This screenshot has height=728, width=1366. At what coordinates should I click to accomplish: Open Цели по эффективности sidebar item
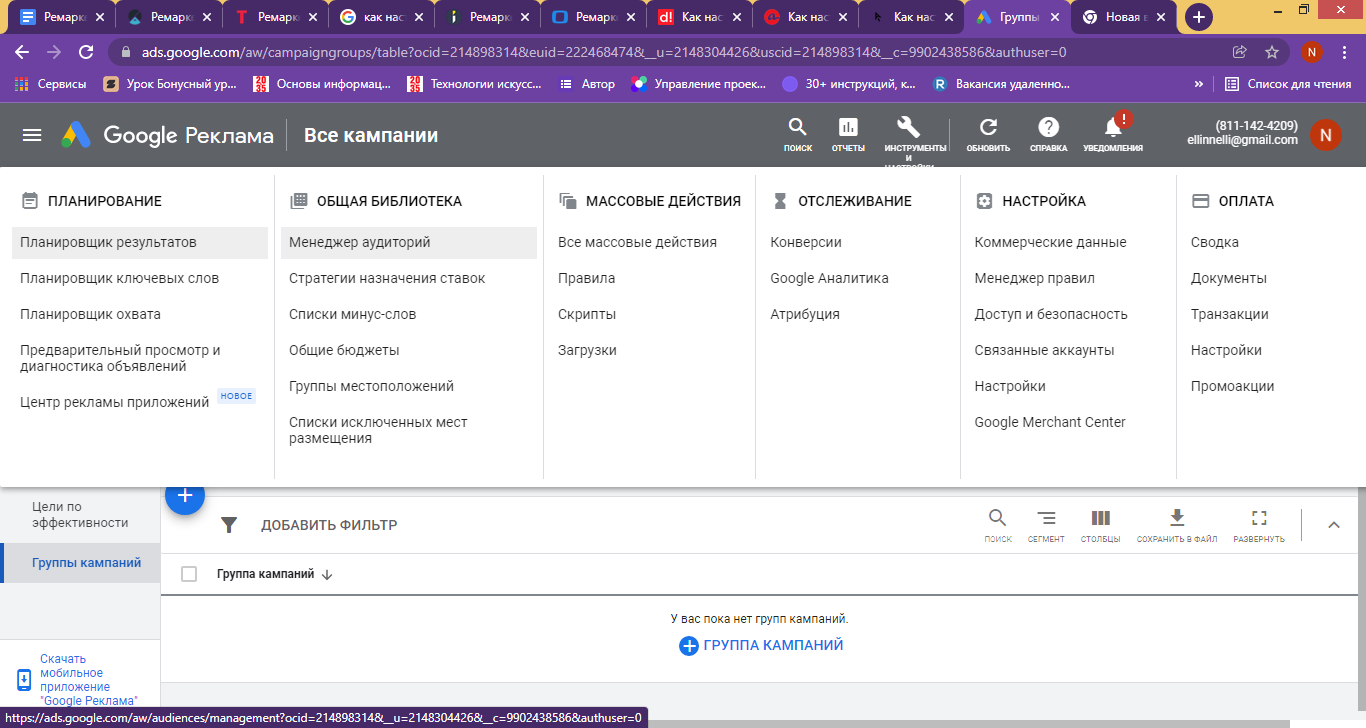tap(80, 514)
